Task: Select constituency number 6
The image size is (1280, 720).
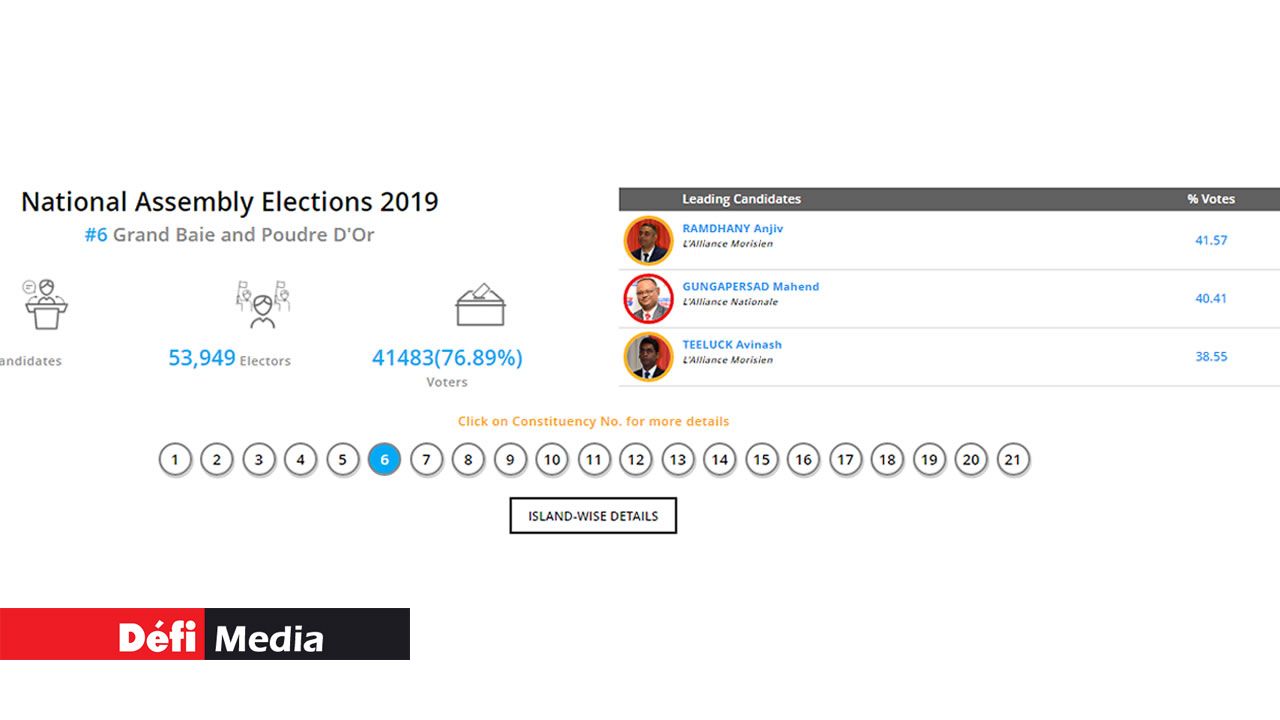Action: (384, 460)
